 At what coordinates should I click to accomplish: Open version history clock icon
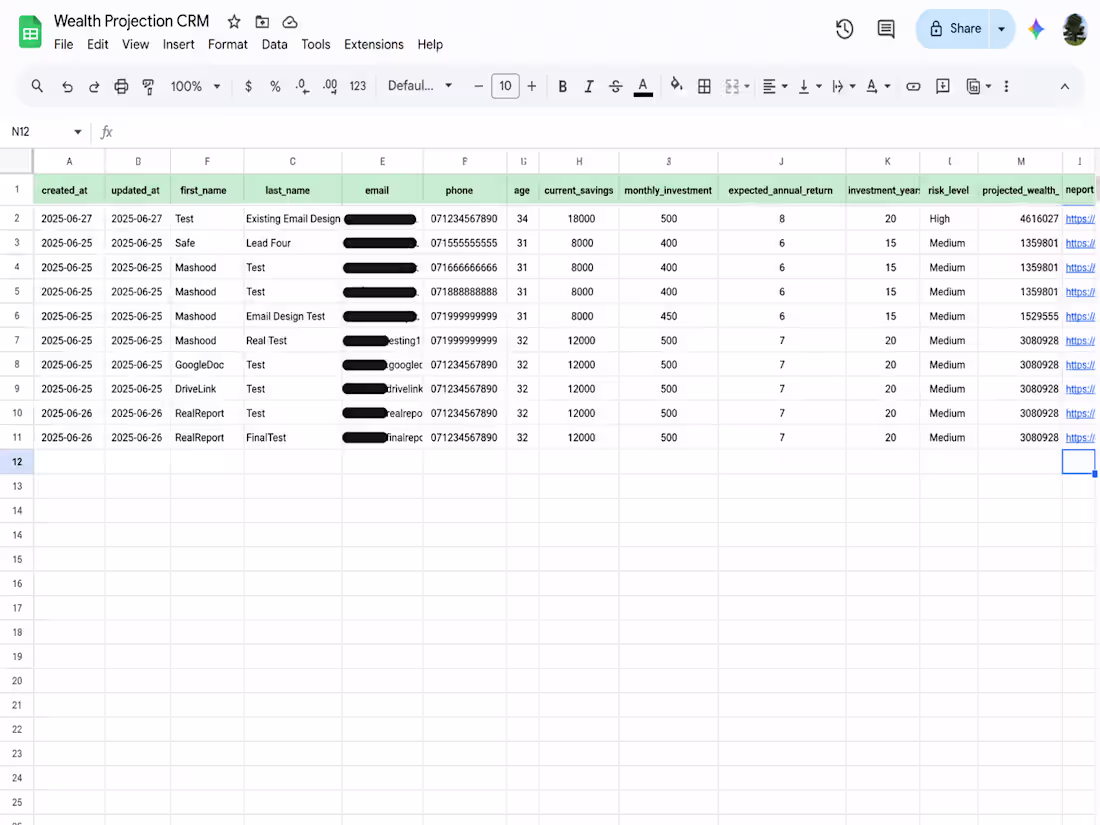(845, 29)
